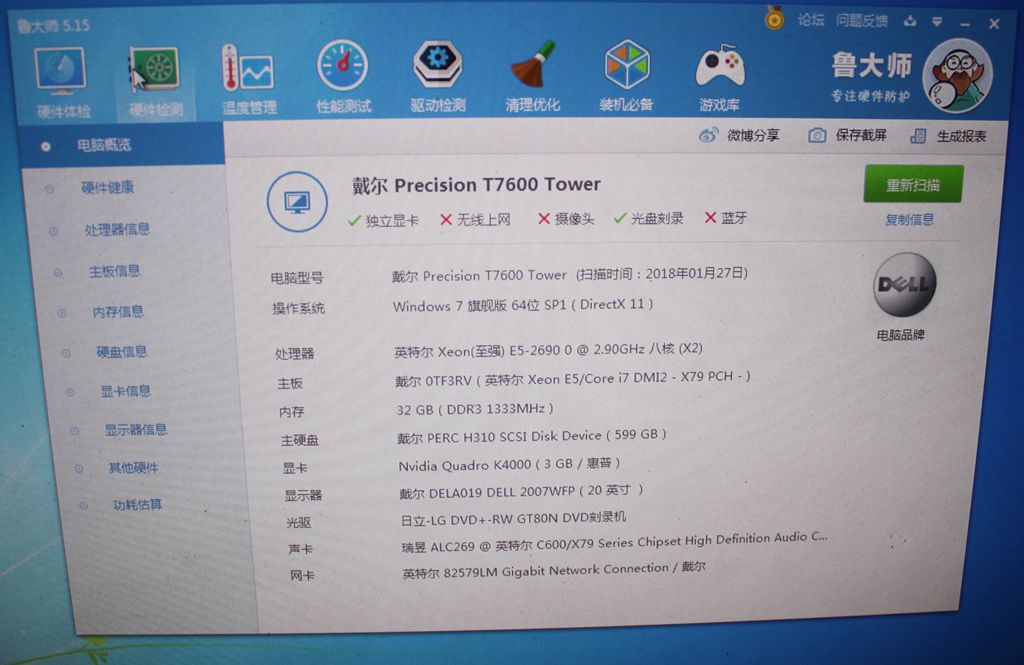The height and width of the screenshot is (665, 1024).
Task: Click the Windows 7 旗舰版 operating system value
Action: click(522, 305)
